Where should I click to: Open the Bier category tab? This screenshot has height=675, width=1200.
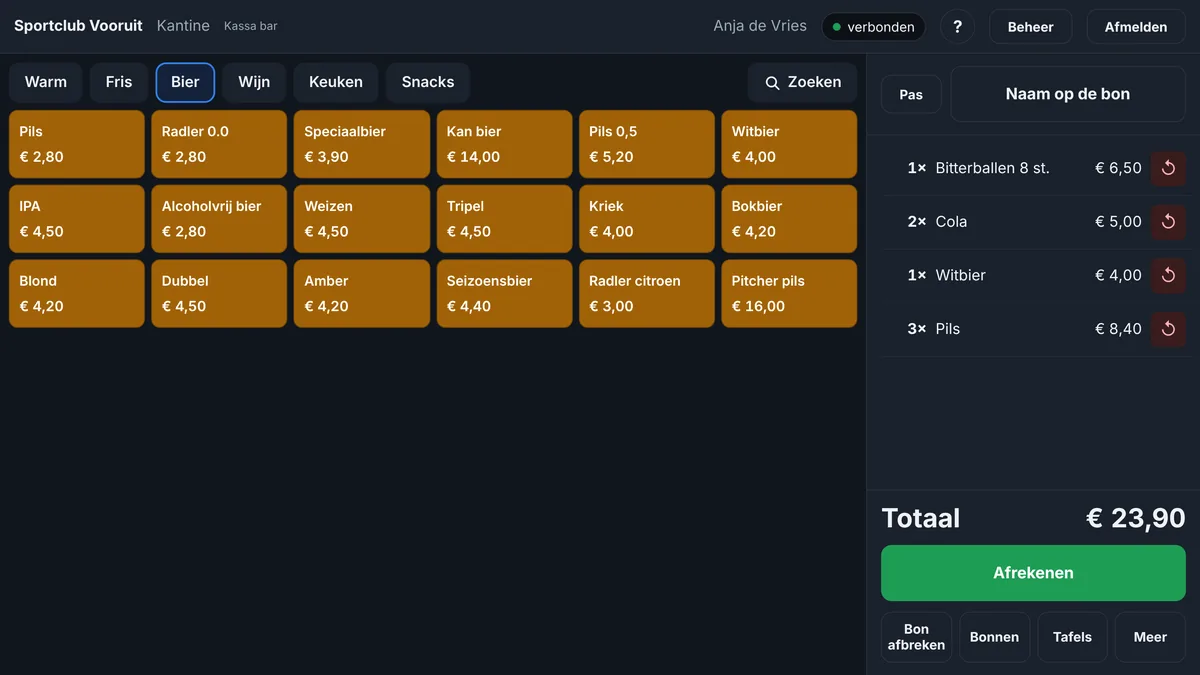(185, 82)
